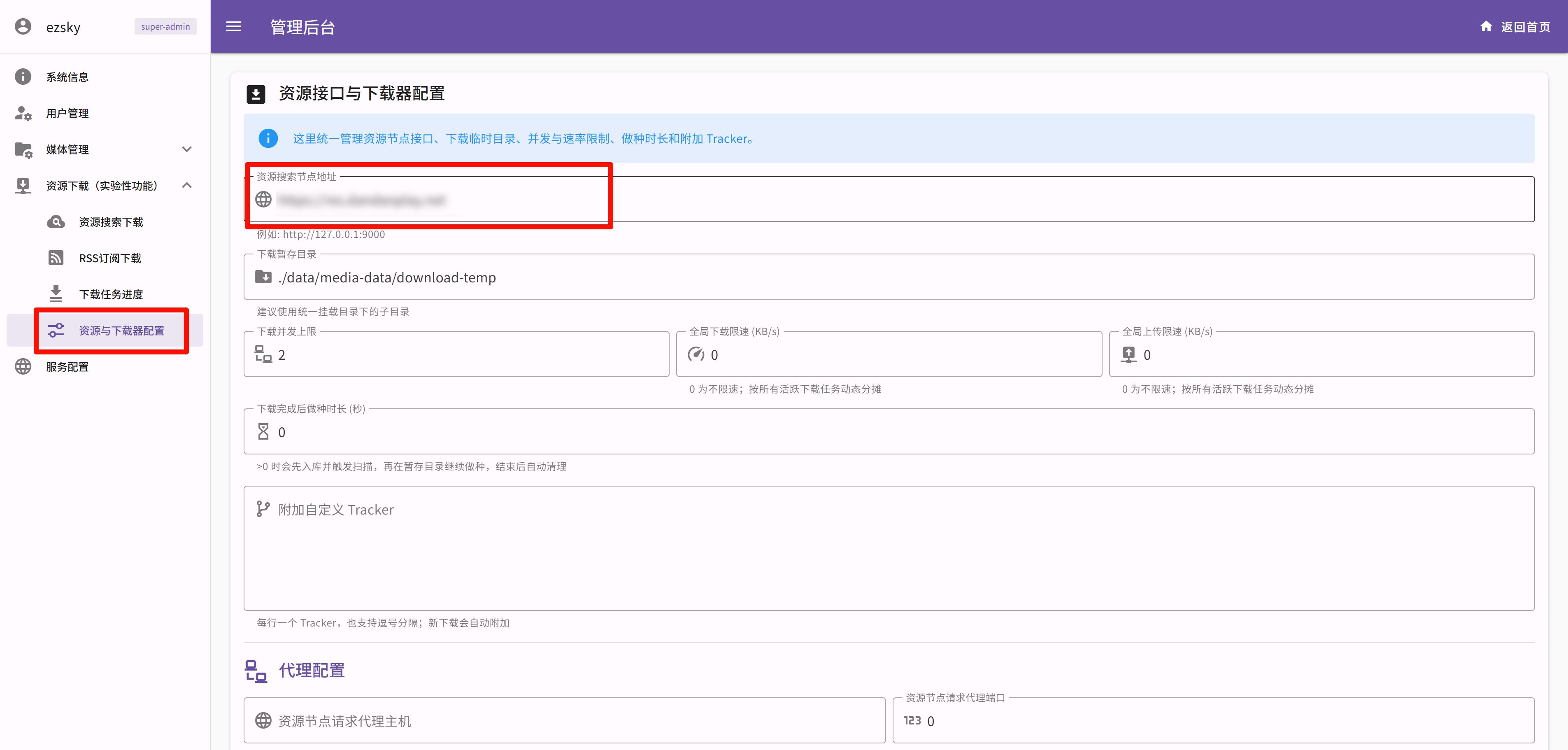Click the hamburger menu icon in header
Image resolution: width=1568 pixels, height=750 pixels.
[234, 27]
